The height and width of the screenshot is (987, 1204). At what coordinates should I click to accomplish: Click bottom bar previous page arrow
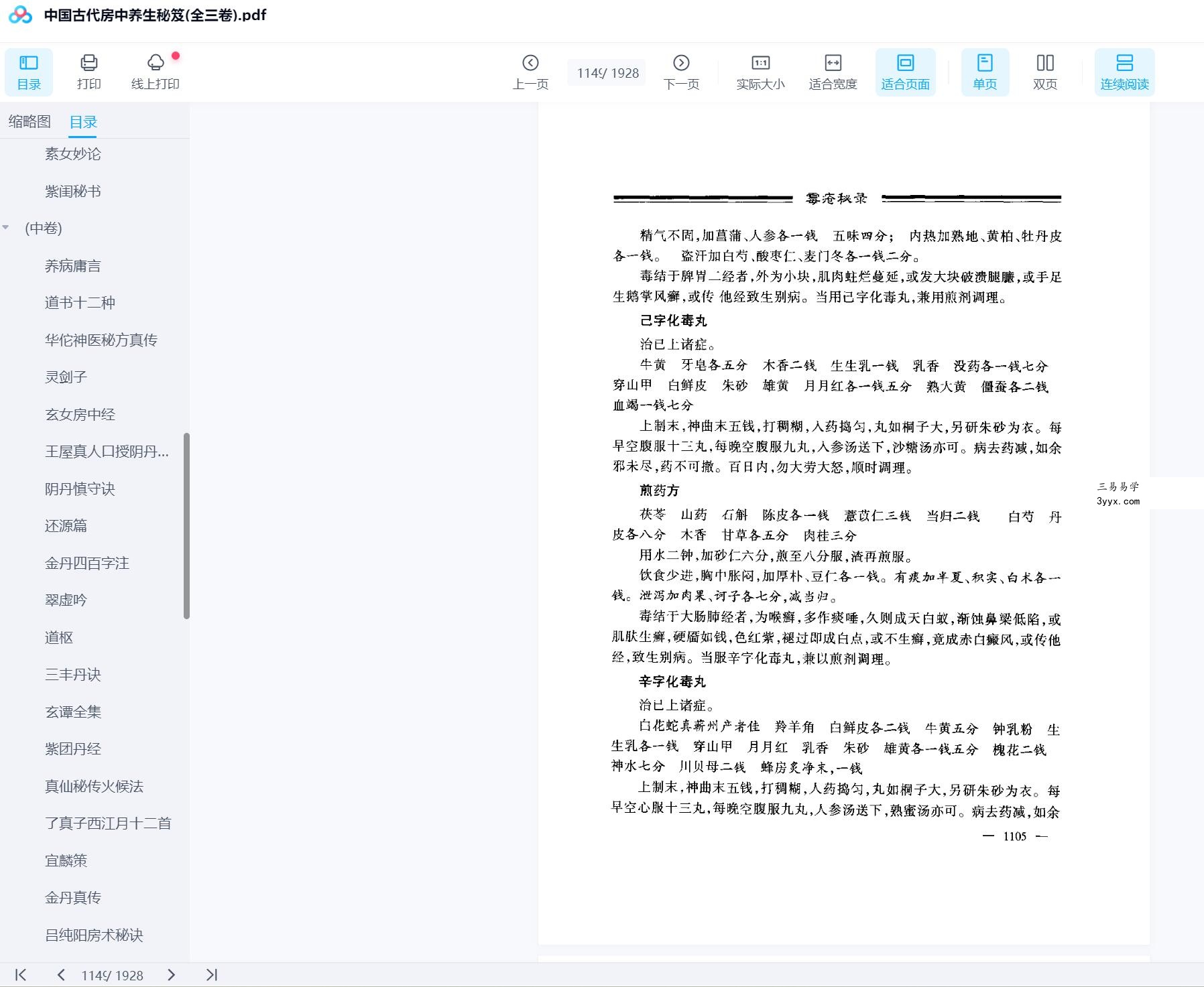[x=61, y=975]
